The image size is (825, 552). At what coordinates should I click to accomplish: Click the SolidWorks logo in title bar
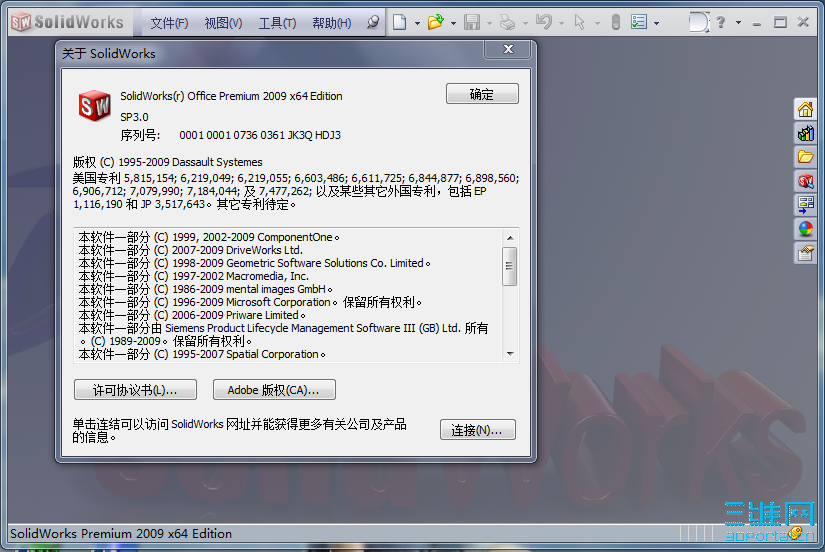point(67,22)
